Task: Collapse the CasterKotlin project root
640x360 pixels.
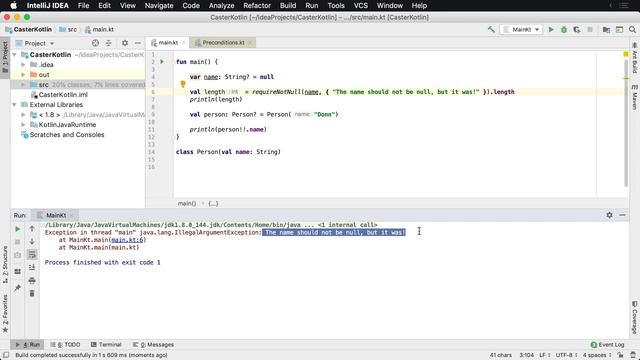Action: pos(15,55)
